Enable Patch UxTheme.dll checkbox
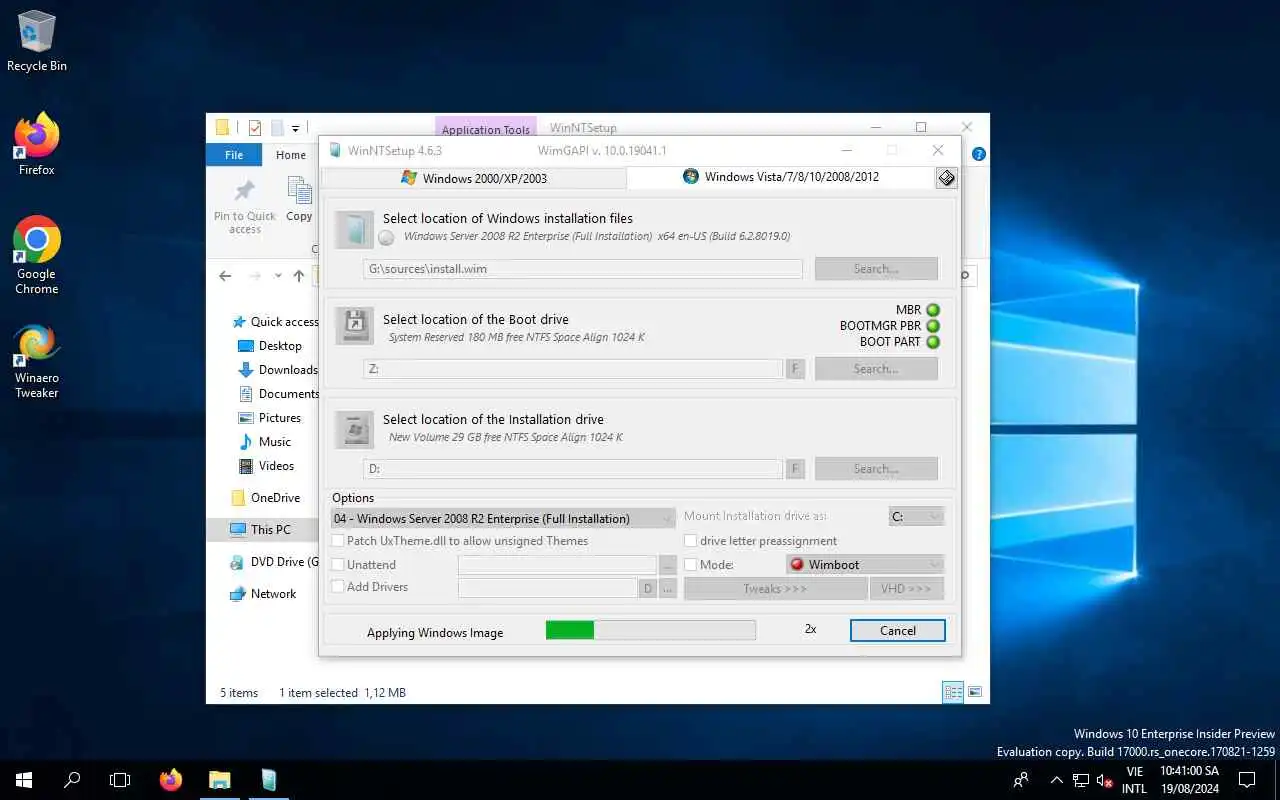 click(338, 541)
